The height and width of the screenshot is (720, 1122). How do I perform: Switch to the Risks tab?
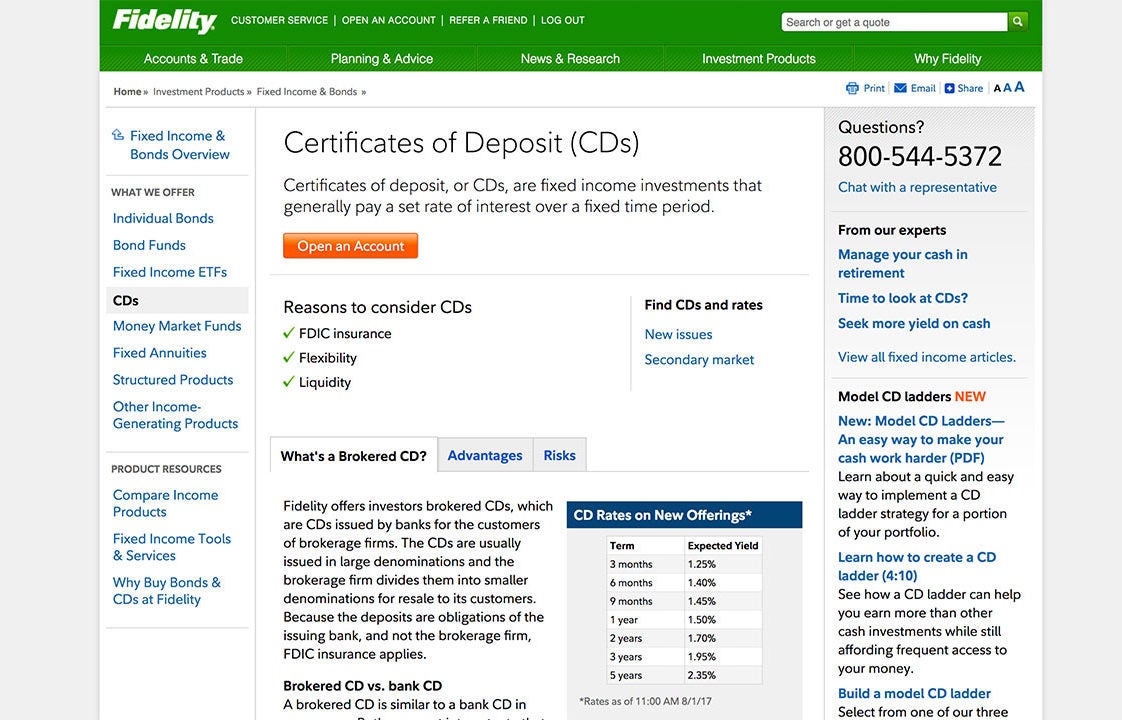(559, 455)
